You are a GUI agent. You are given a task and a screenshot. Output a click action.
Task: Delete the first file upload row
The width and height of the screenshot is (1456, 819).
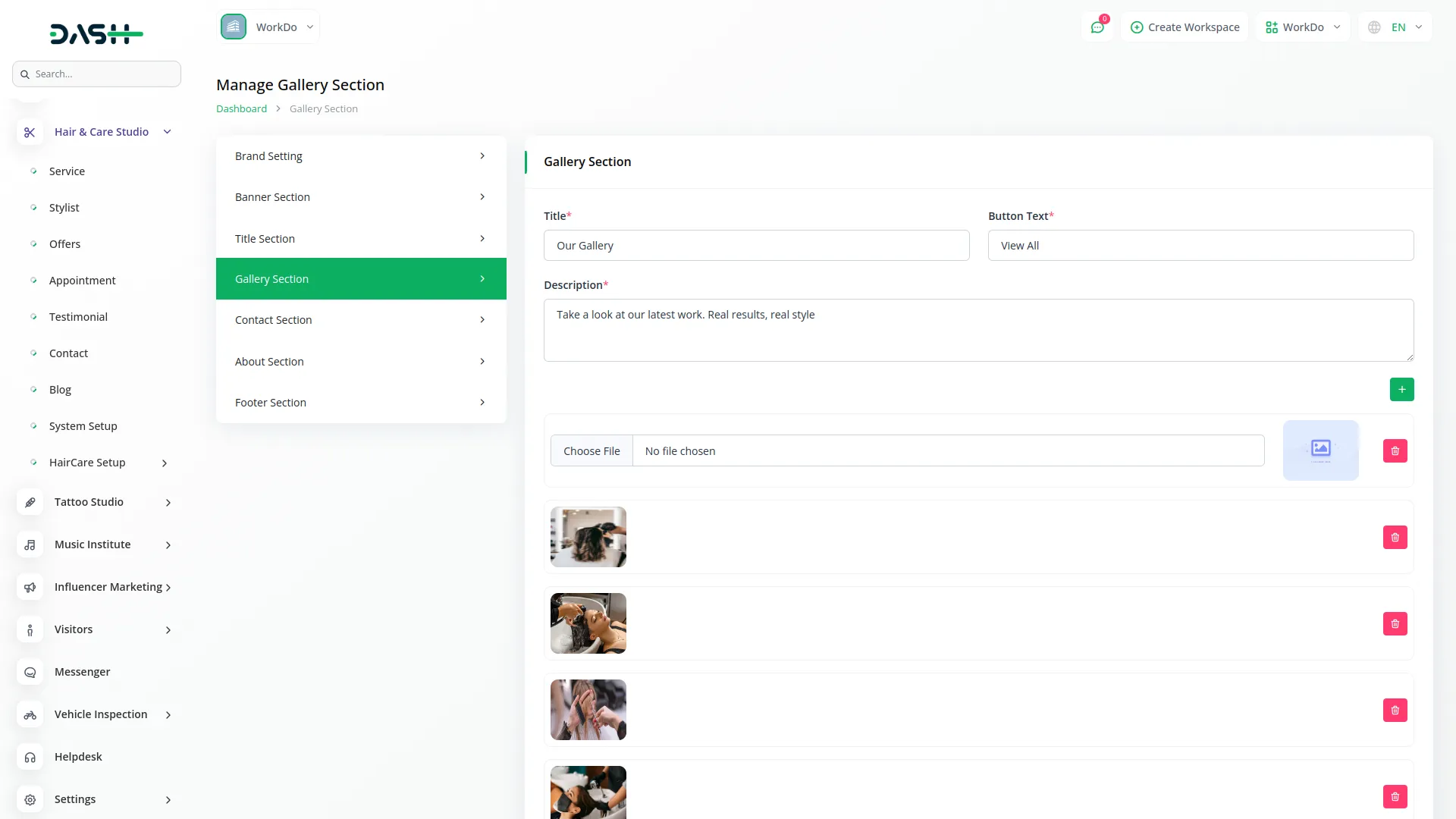(1395, 450)
